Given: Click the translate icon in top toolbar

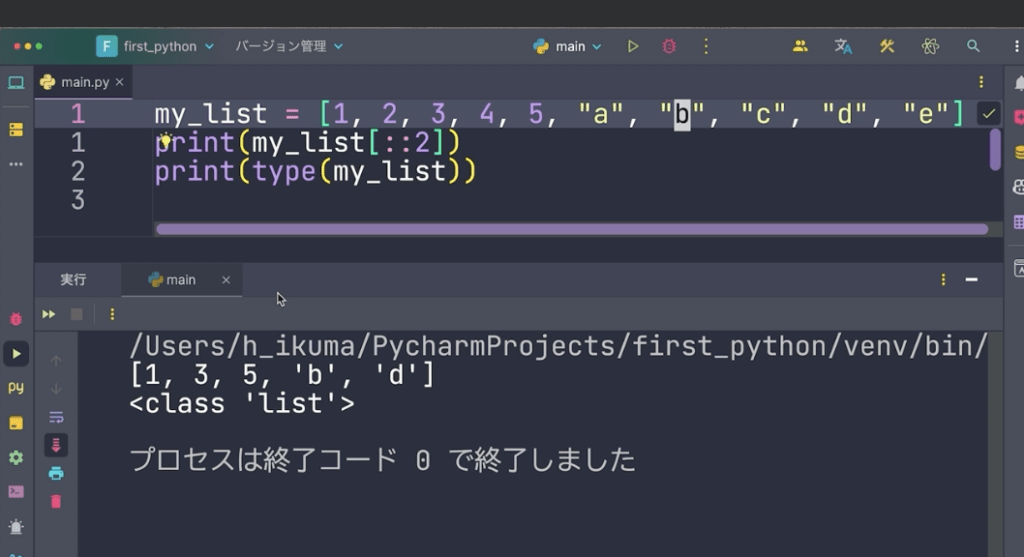Looking at the screenshot, I should [x=843, y=46].
